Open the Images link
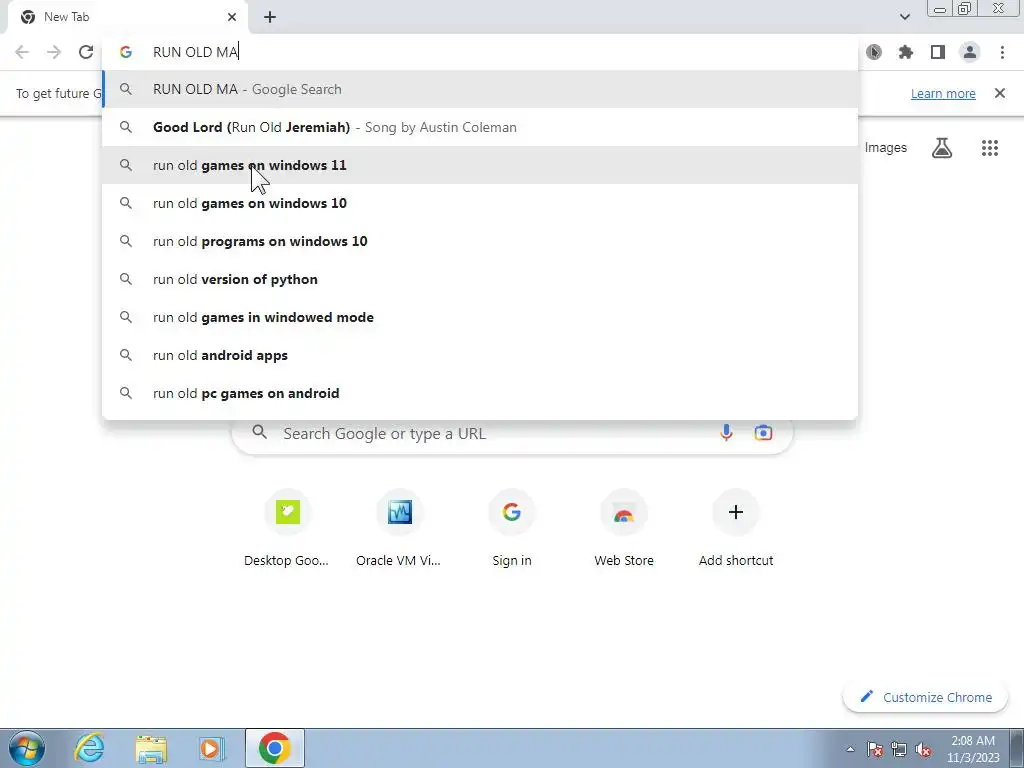The height and width of the screenshot is (768, 1024). [x=886, y=148]
